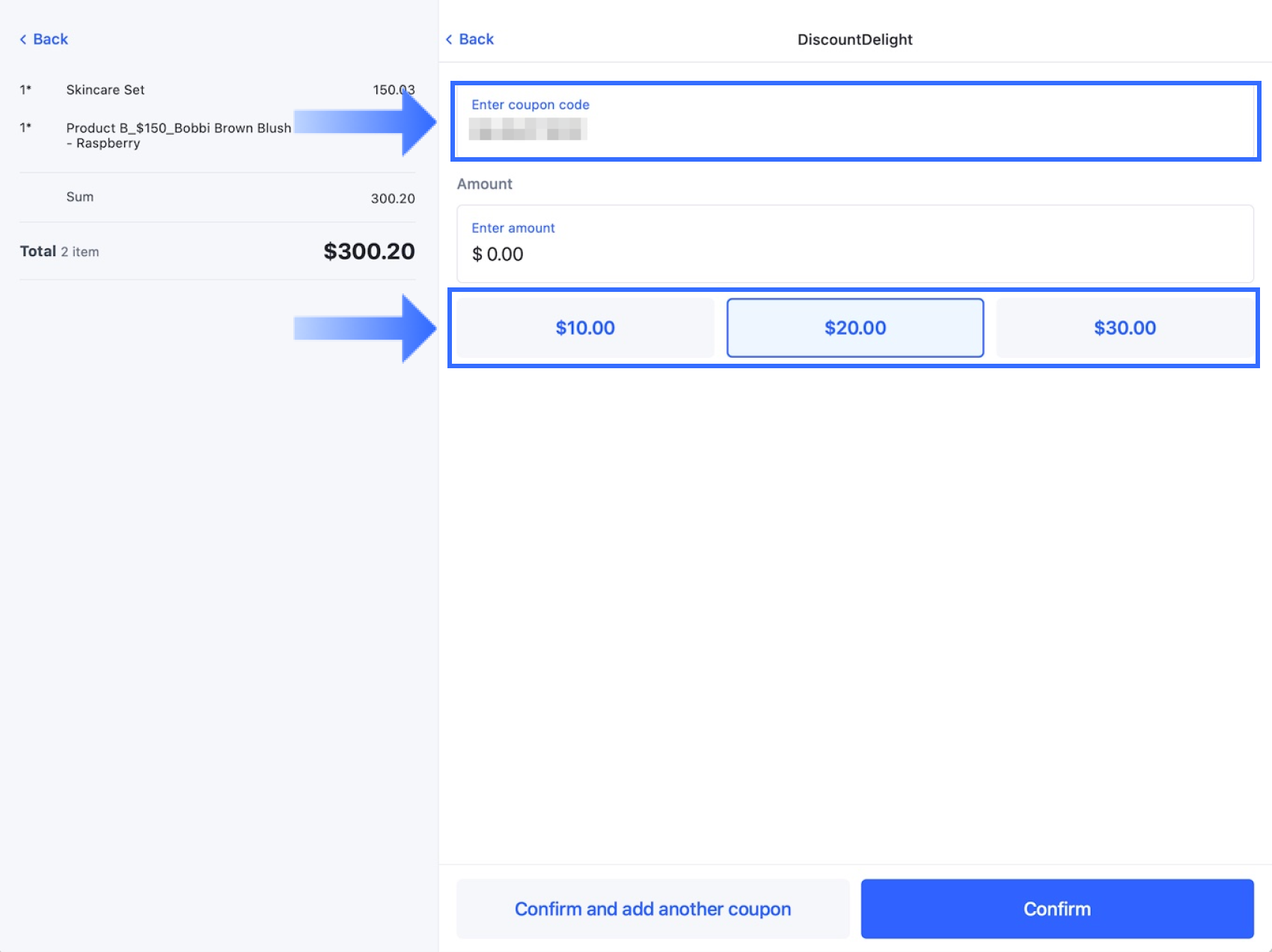Viewport: 1272px width, 952px height.
Task: Click Confirm and add another coupon
Action: pos(652,909)
